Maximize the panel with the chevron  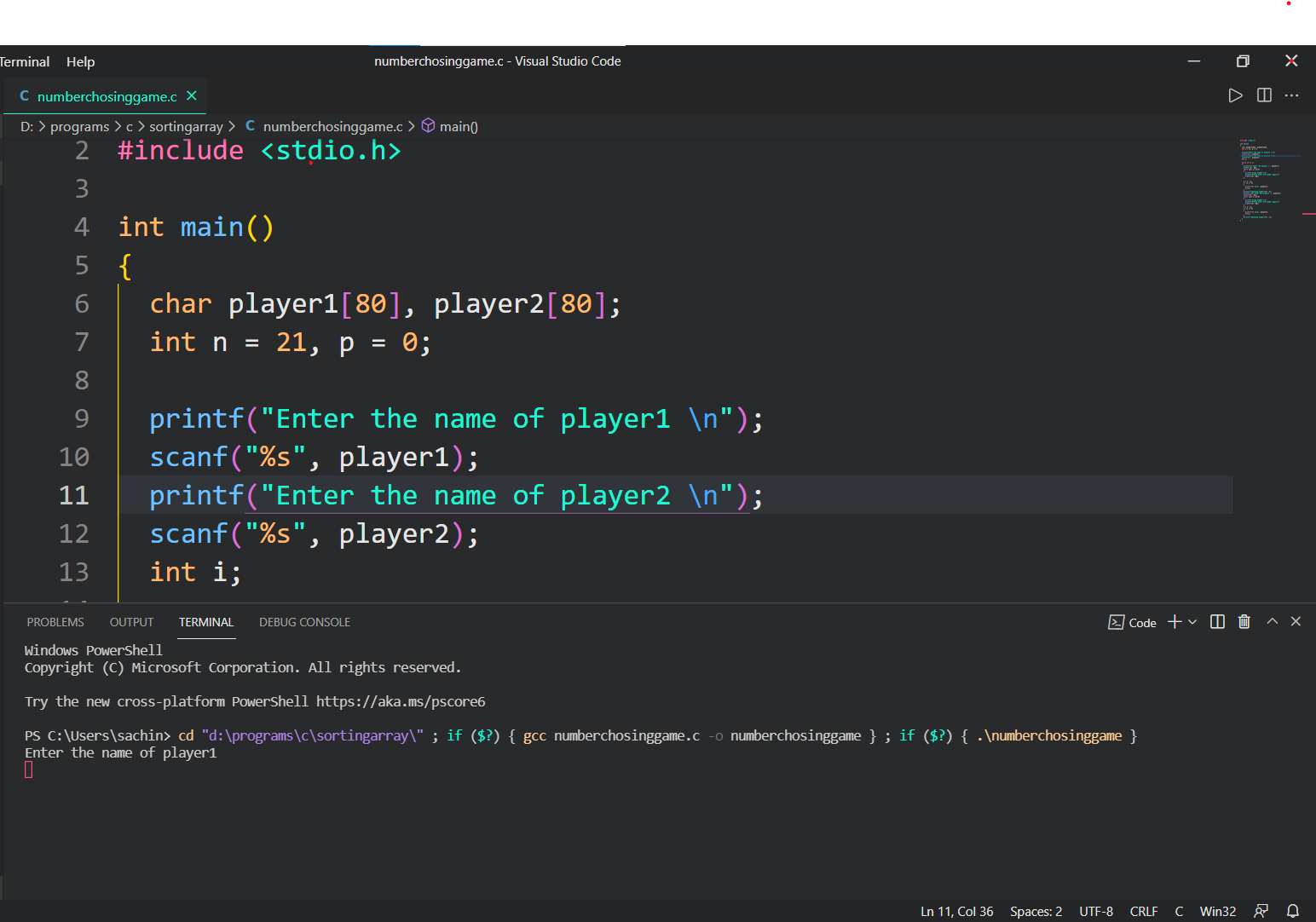1272,622
